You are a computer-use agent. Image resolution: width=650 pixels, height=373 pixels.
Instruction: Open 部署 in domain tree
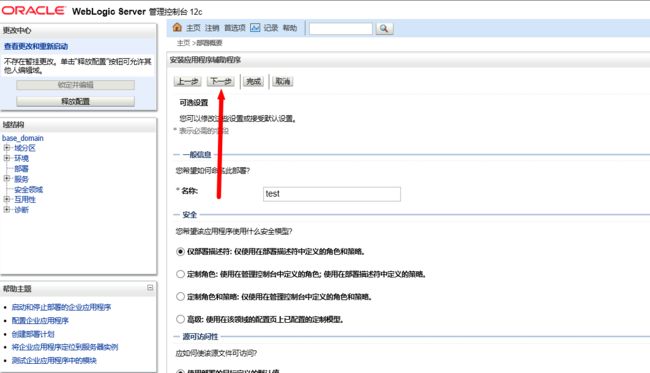[22, 169]
